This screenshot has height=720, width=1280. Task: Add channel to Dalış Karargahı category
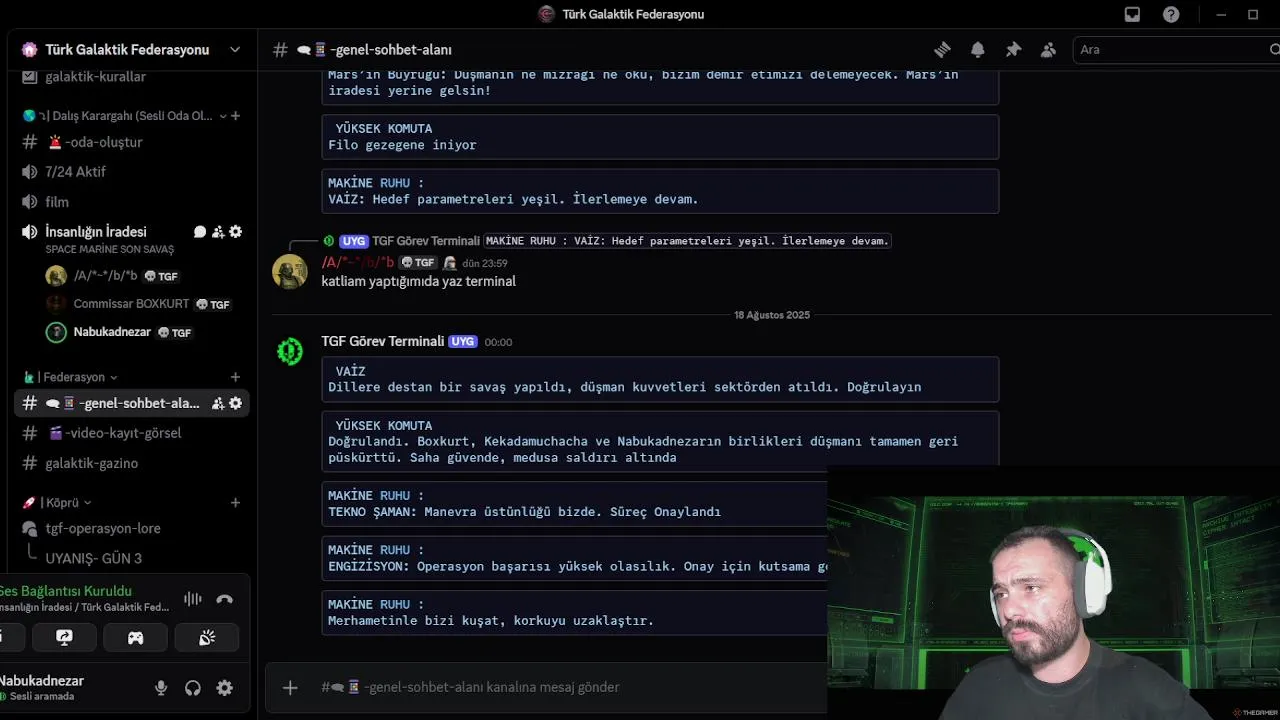click(x=235, y=116)
